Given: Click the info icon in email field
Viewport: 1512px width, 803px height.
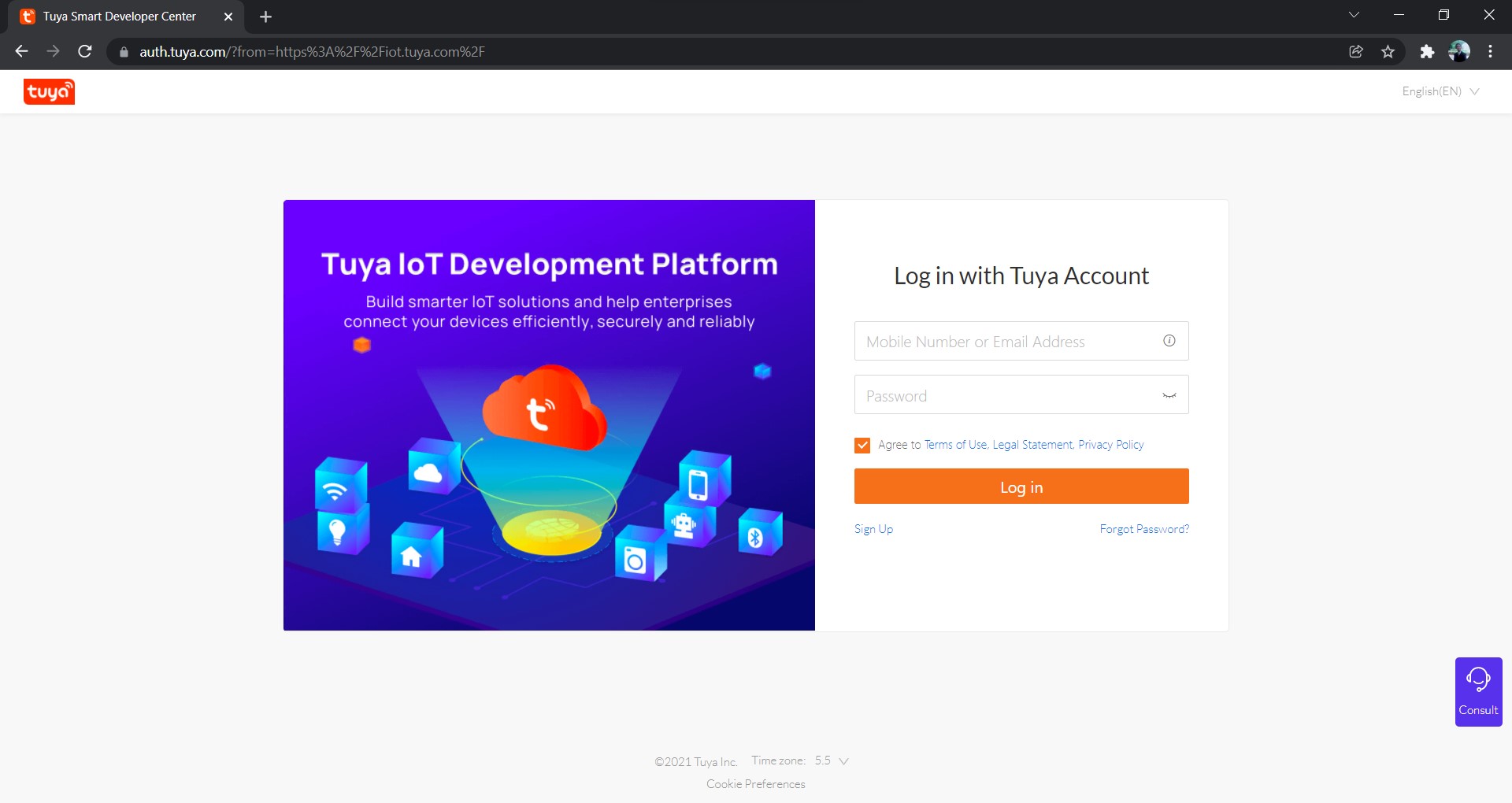Looking at the screenshot, I should point(1169,341).
